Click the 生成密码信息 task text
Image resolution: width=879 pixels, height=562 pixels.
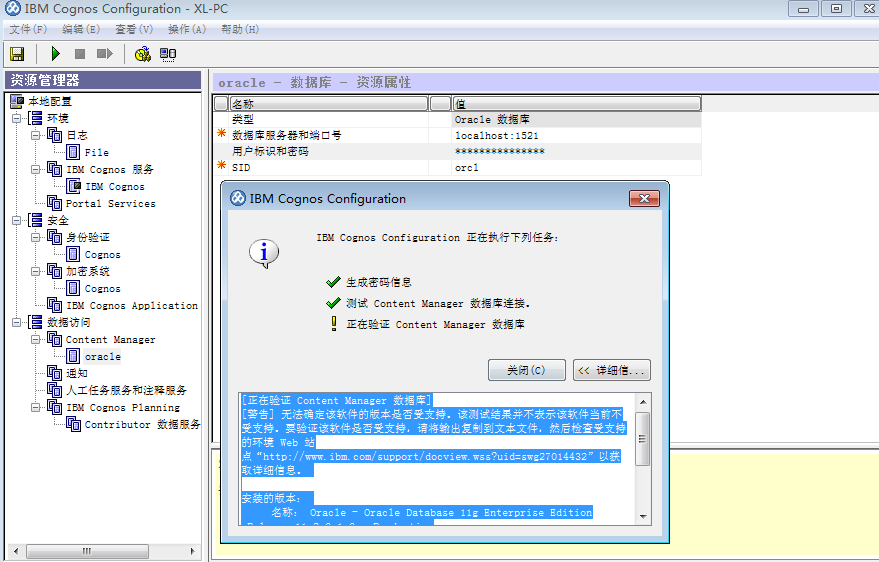click(x=379, y=282)
